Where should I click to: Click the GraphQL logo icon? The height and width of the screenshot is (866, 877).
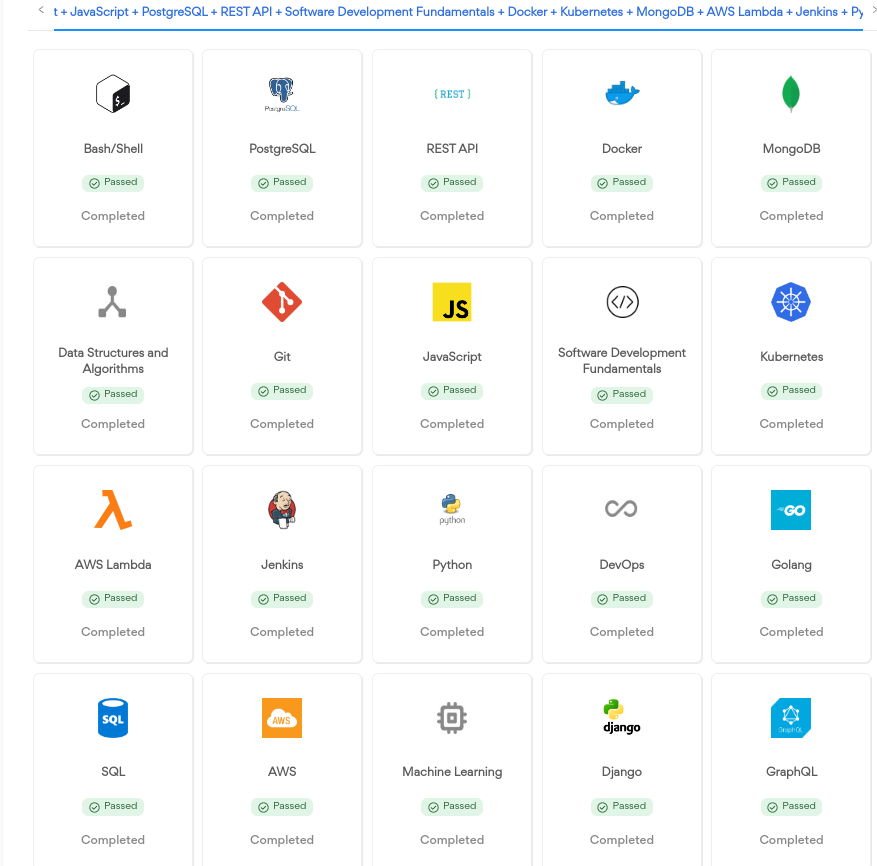(x=791, y=718)
